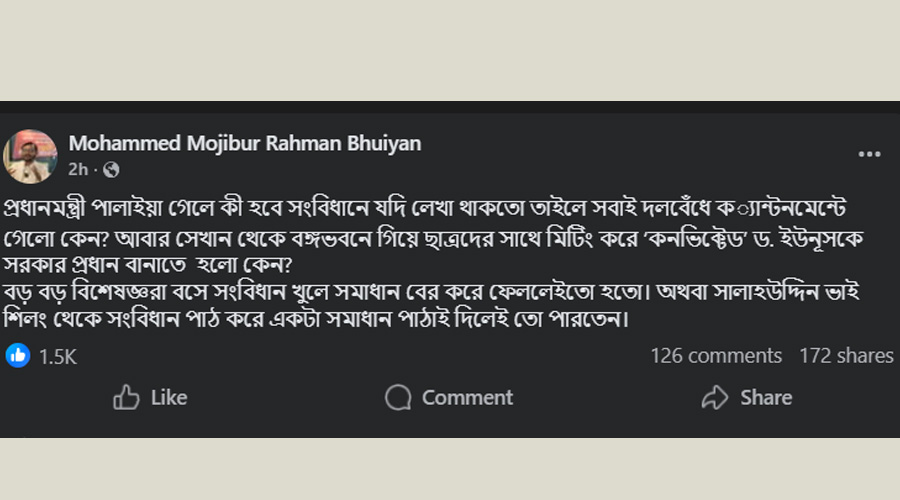View who reacted via 1.5K count

pos(58,356)
